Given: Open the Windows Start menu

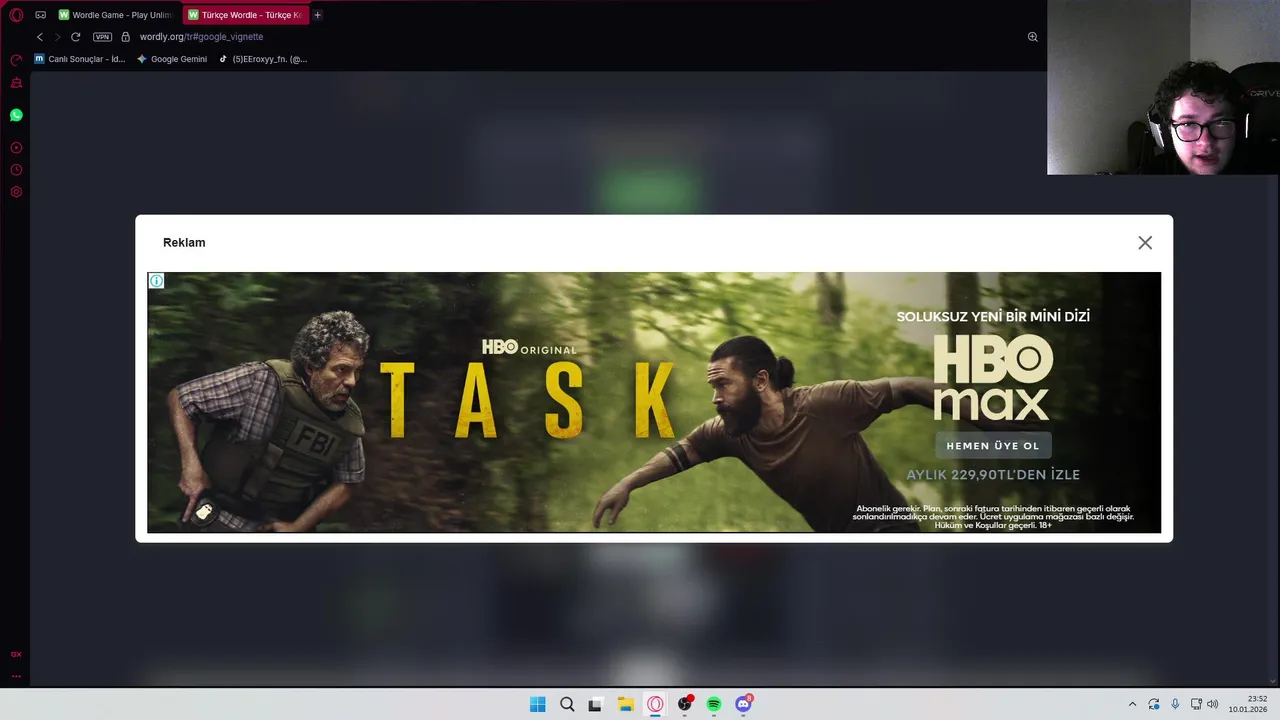Looking at the screenshot, I should pos(537,704).
